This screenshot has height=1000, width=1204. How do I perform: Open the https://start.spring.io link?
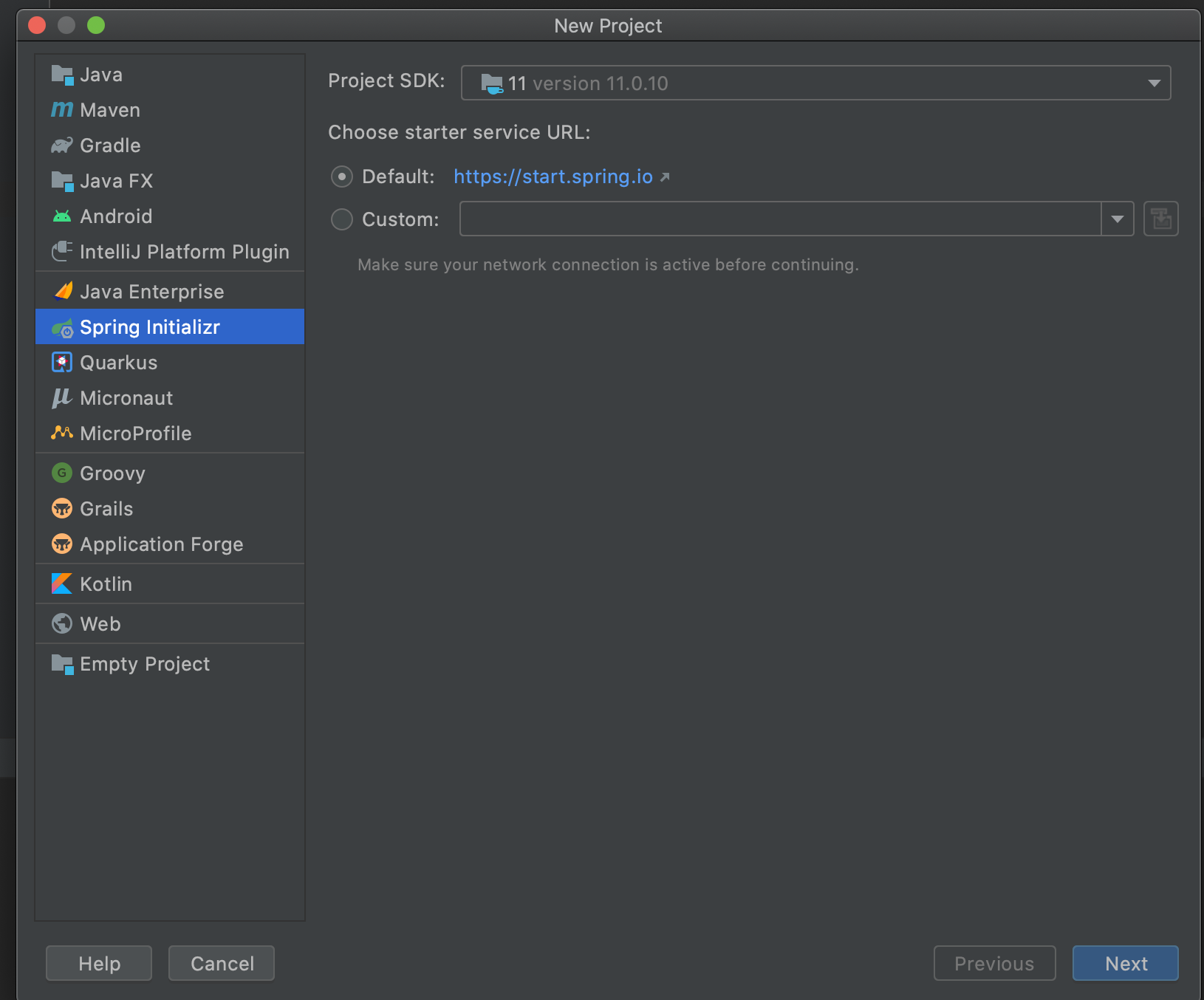coord(553,177)
